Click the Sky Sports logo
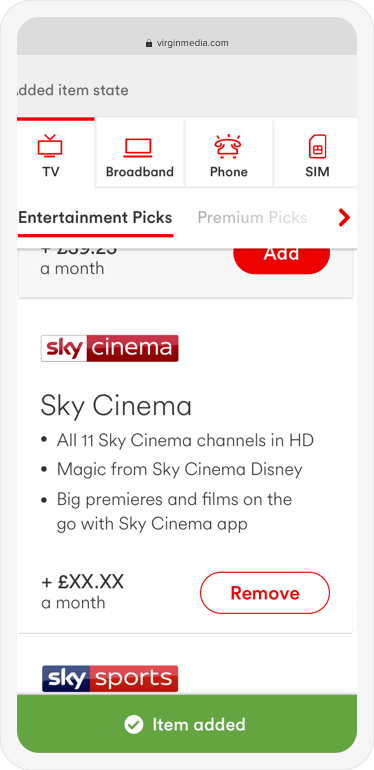The image size is (374, 770). [110, 679]
